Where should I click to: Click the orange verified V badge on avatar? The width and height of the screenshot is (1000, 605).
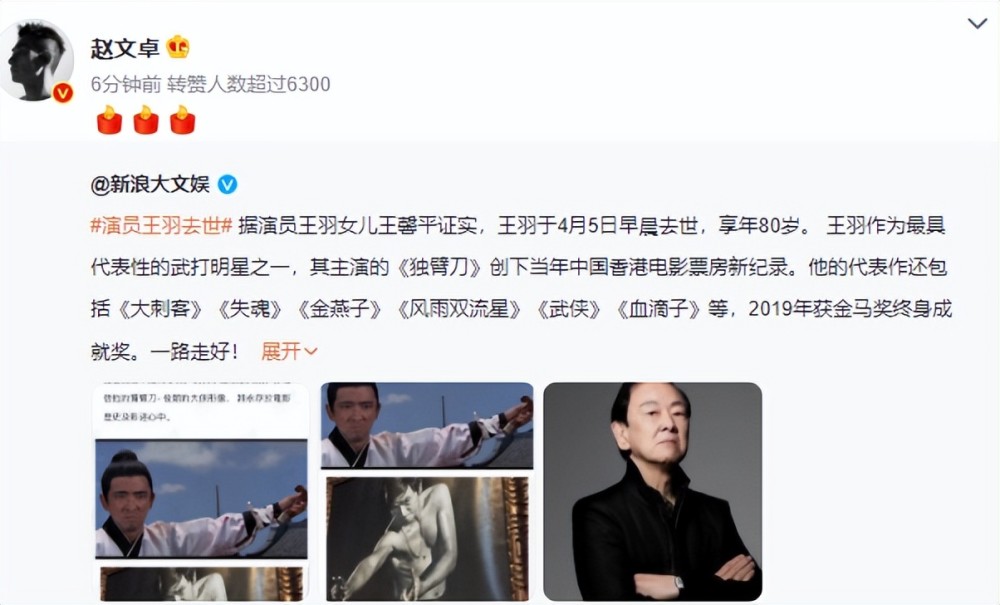62,93
